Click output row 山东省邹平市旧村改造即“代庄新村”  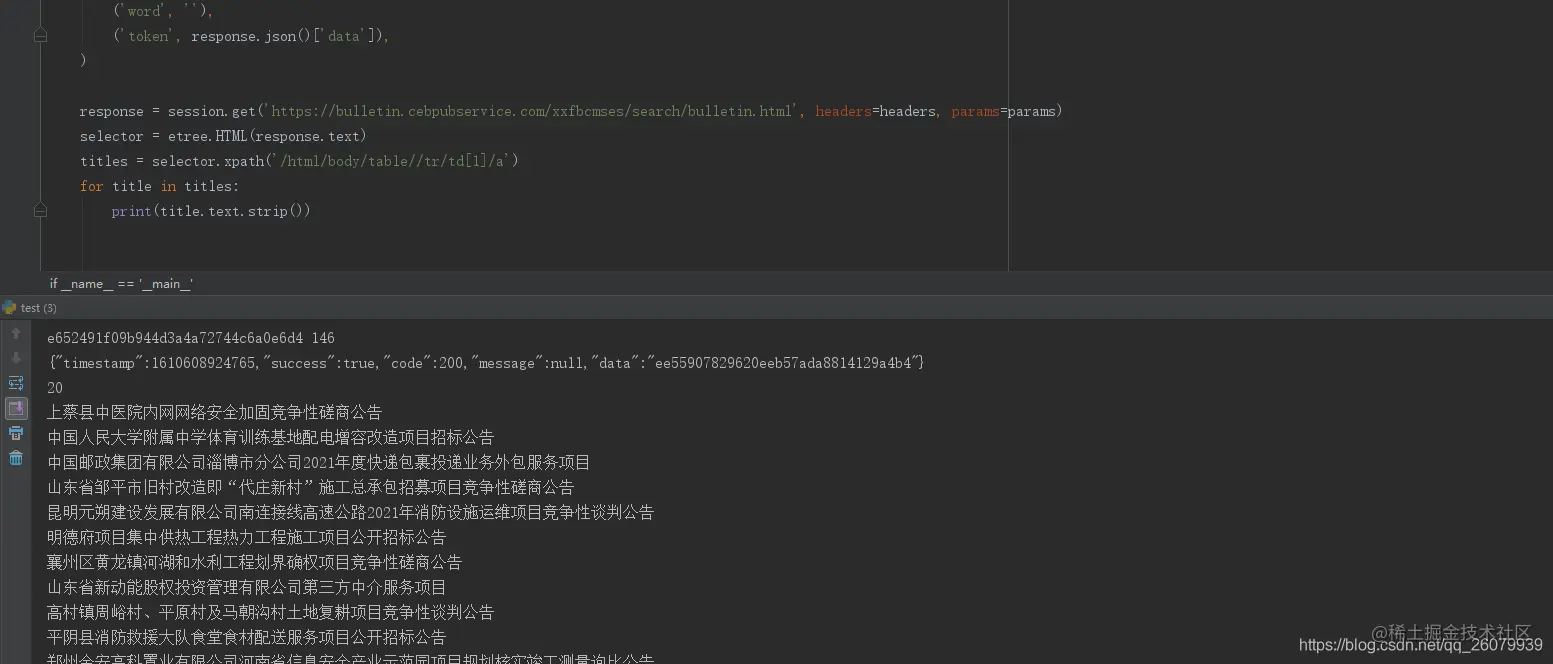point(310,487)
